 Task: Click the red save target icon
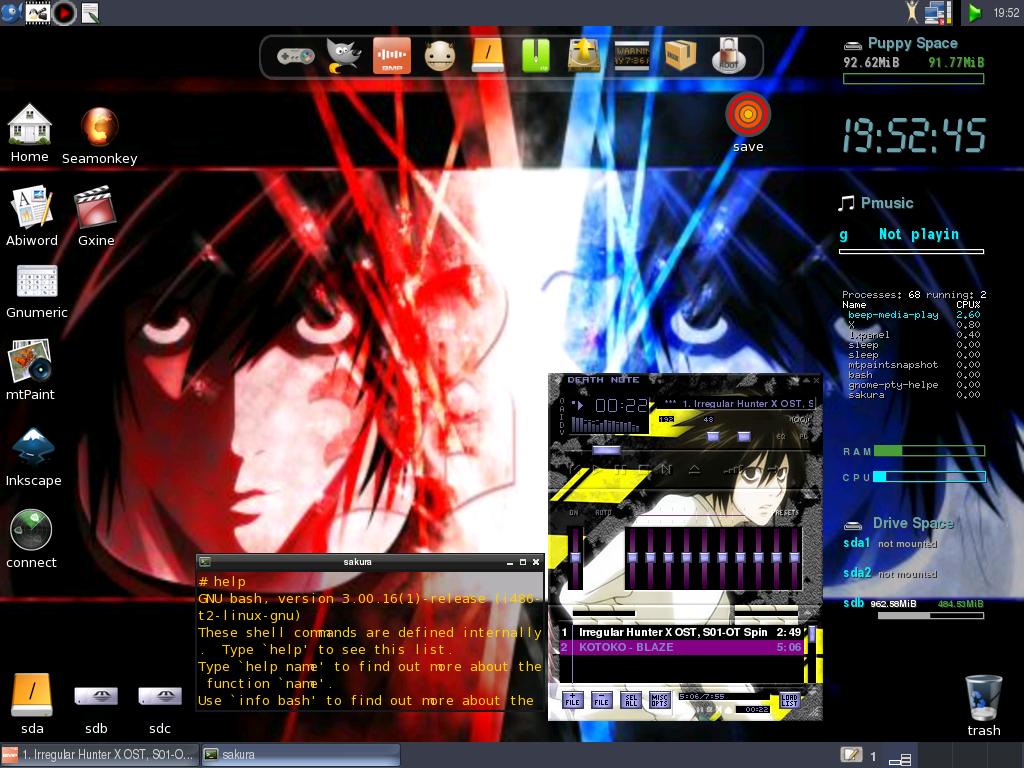click(748, 114)
